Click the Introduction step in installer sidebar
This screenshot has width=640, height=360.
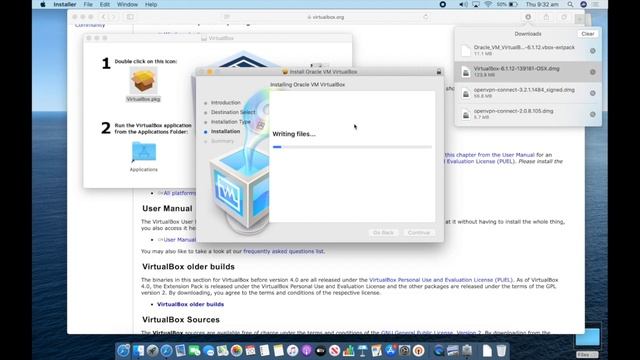[x=225, y=103]
